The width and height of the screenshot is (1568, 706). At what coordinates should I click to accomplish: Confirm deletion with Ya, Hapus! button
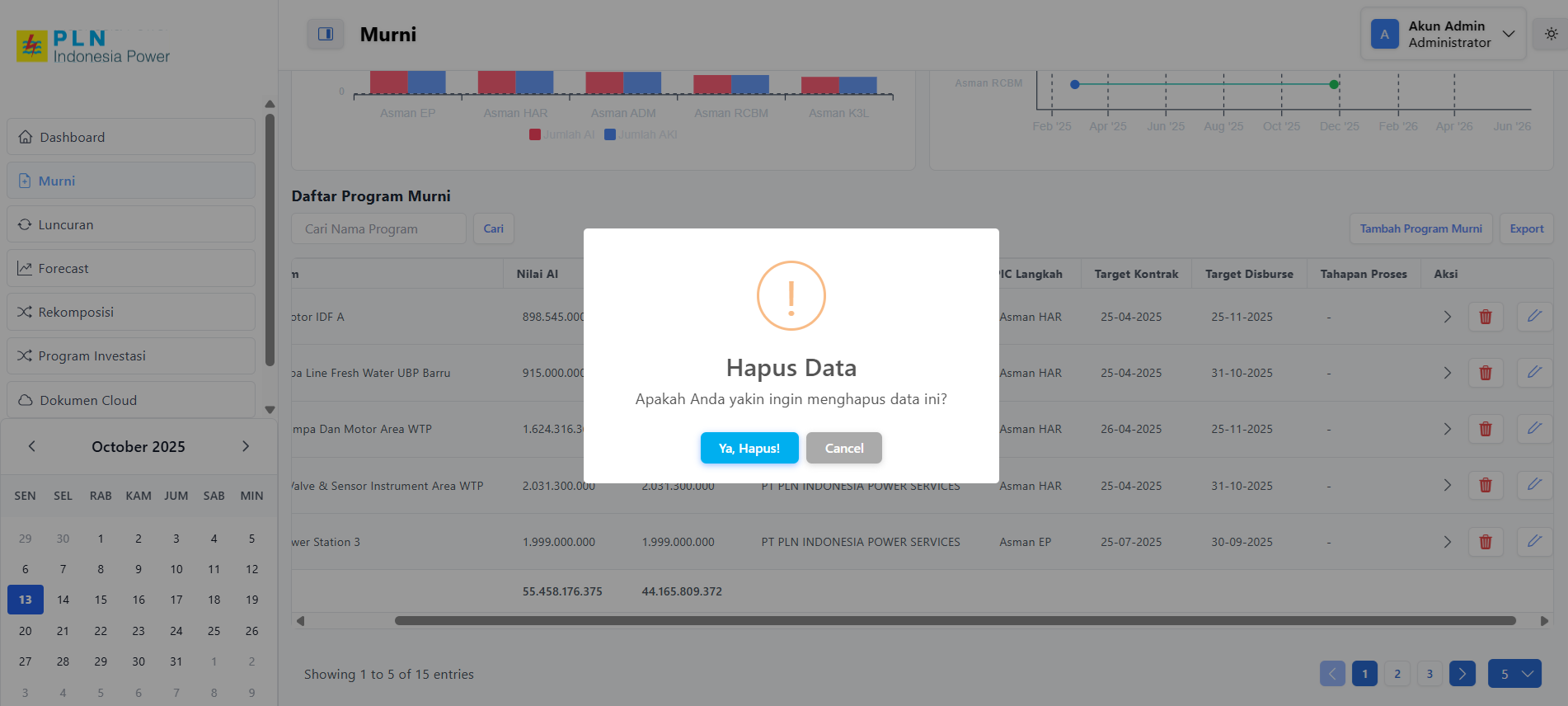[x=749, y=448]
